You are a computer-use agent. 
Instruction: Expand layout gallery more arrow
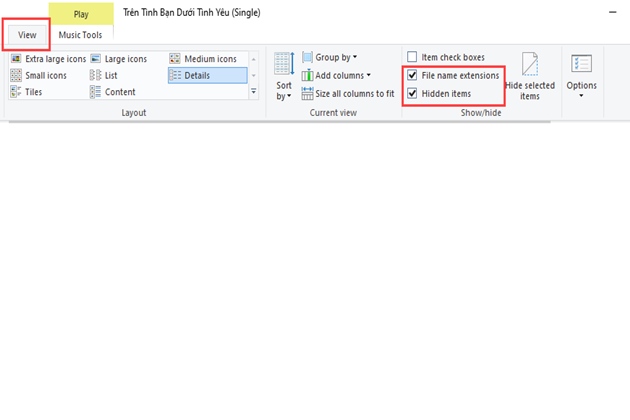click(x=254, y=92)
